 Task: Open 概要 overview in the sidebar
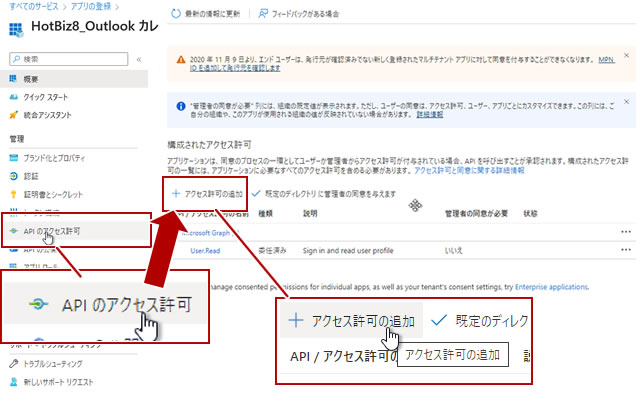(74, 79)
